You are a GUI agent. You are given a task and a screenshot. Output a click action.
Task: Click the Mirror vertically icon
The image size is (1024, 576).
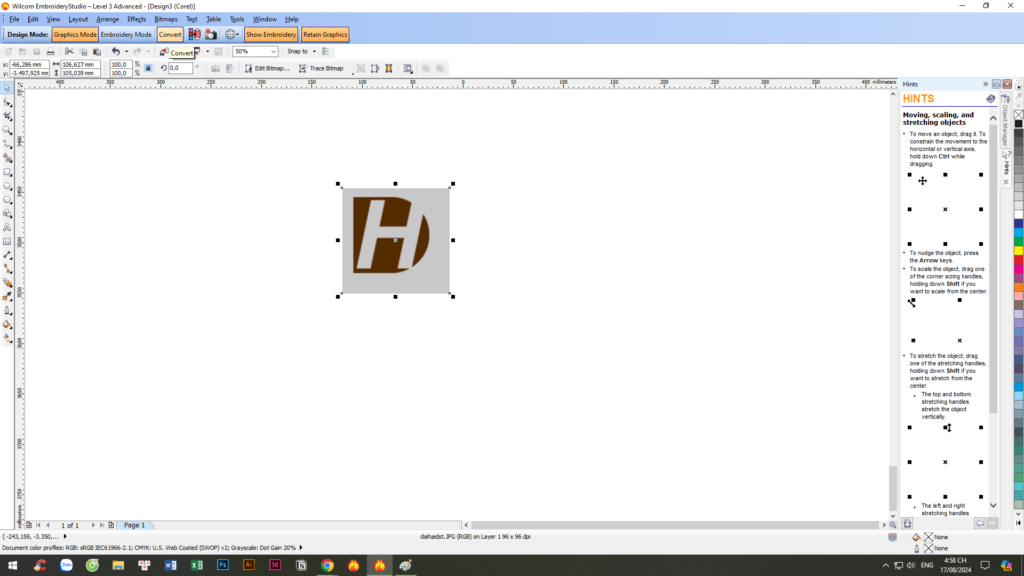point(229,69)
